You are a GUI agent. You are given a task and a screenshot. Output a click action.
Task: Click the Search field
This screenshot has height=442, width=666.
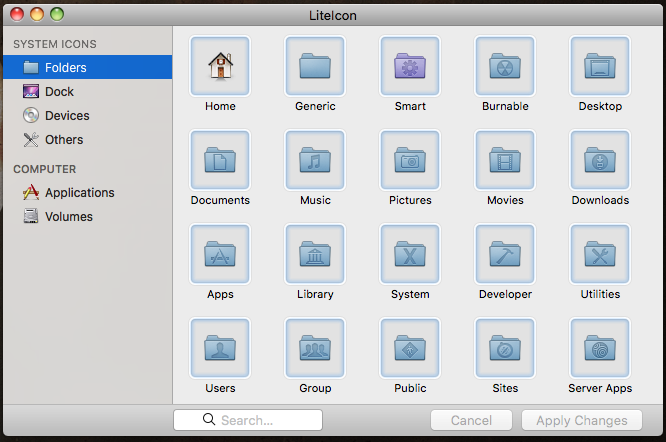pyautogui.click(x=248, y=420)
